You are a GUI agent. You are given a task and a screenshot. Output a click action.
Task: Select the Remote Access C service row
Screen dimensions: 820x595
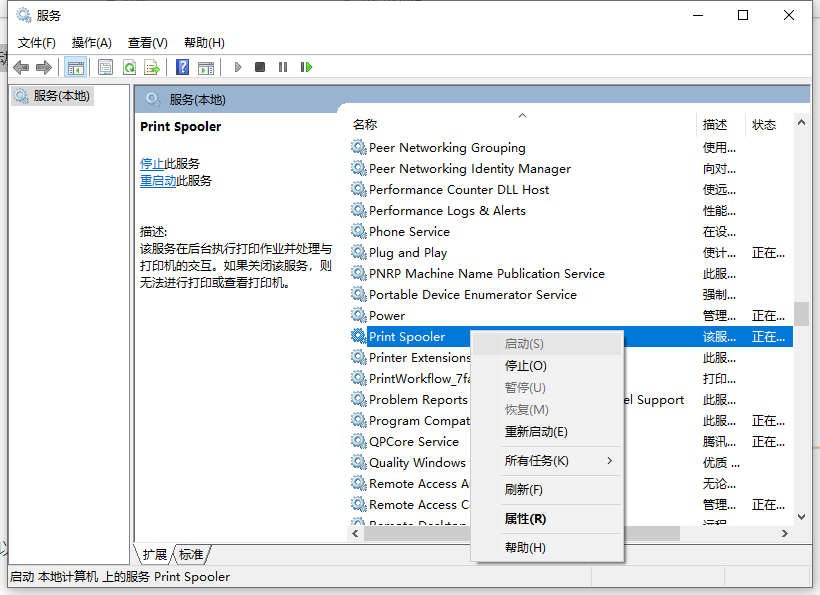[410, 505]
